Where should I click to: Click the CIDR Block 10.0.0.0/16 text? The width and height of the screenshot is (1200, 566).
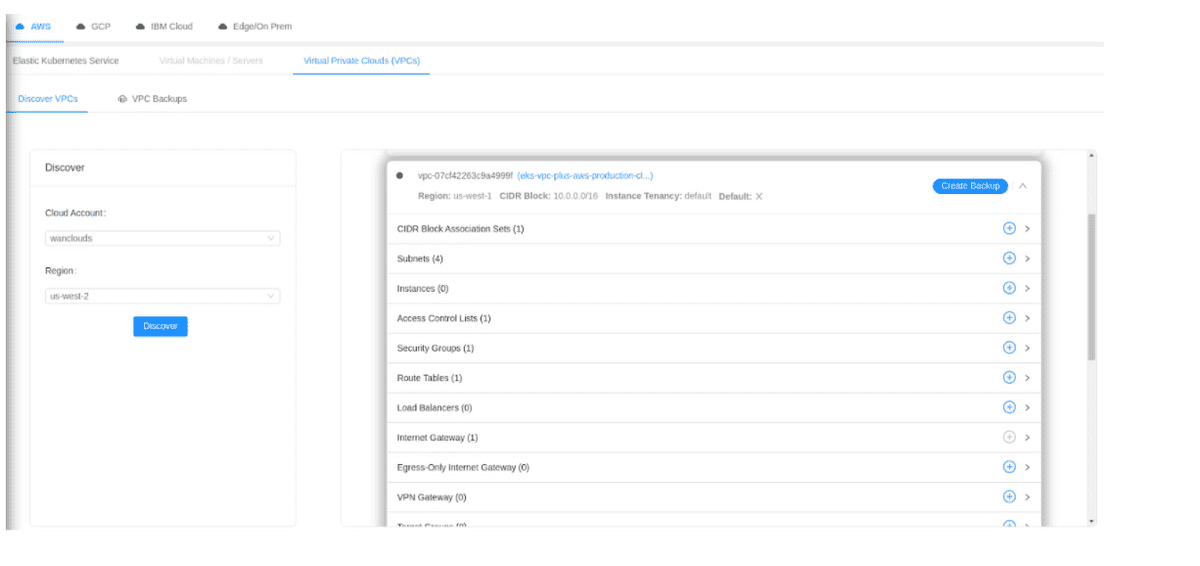(548, 196)
